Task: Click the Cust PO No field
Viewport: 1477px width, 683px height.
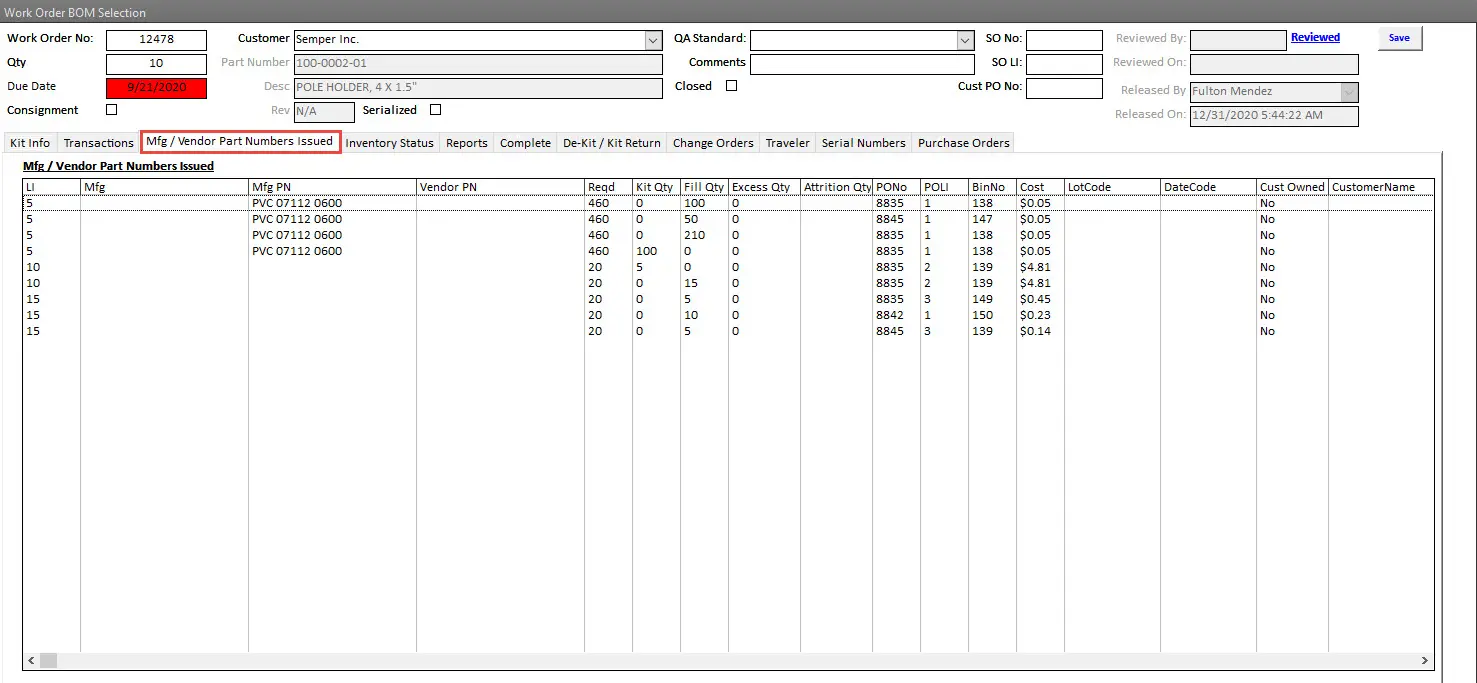Action: [1064, 88]
